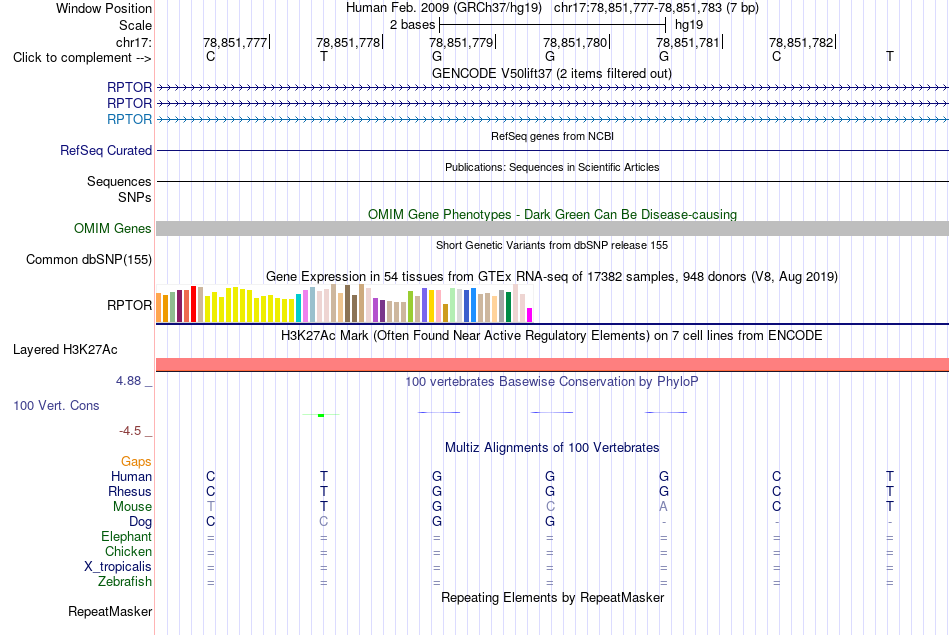Click base G below 78,851,780

pyautogui.click(x=550, y=56)
